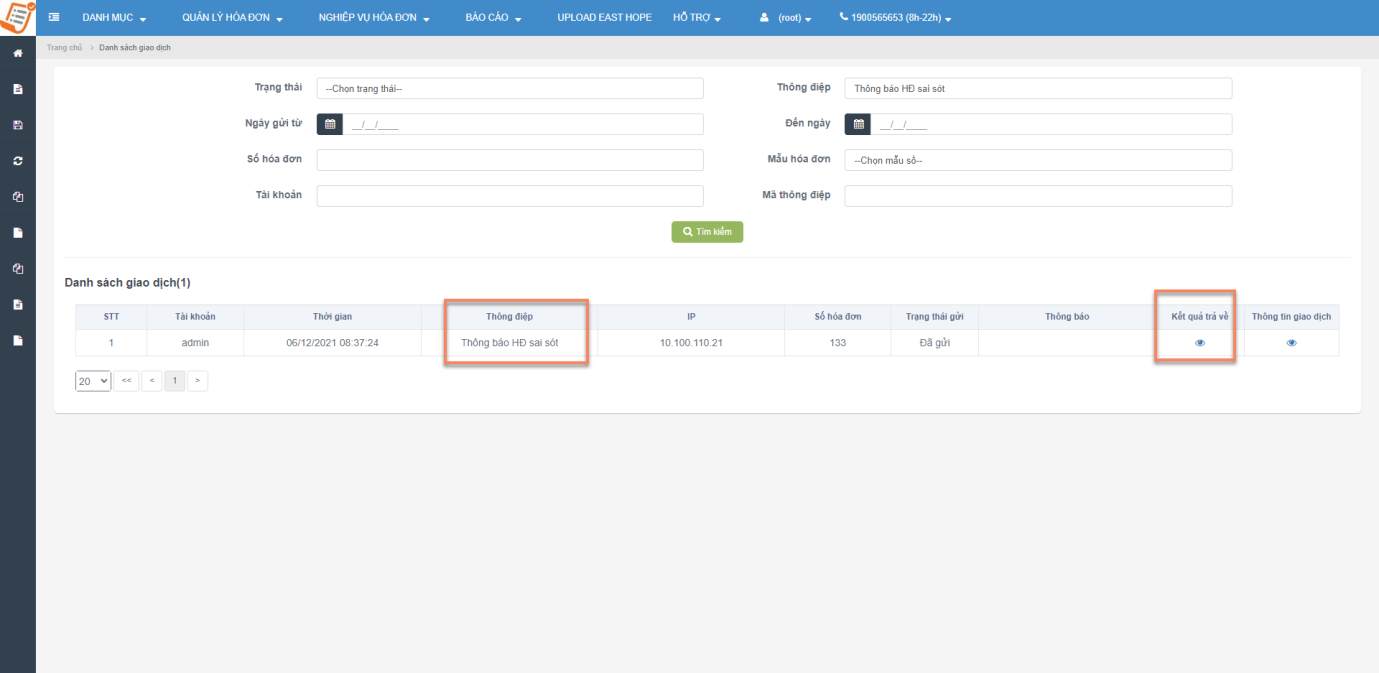View Kết quả trả về eye icon
1379x673 pixels.
[x=1200, y=343]
